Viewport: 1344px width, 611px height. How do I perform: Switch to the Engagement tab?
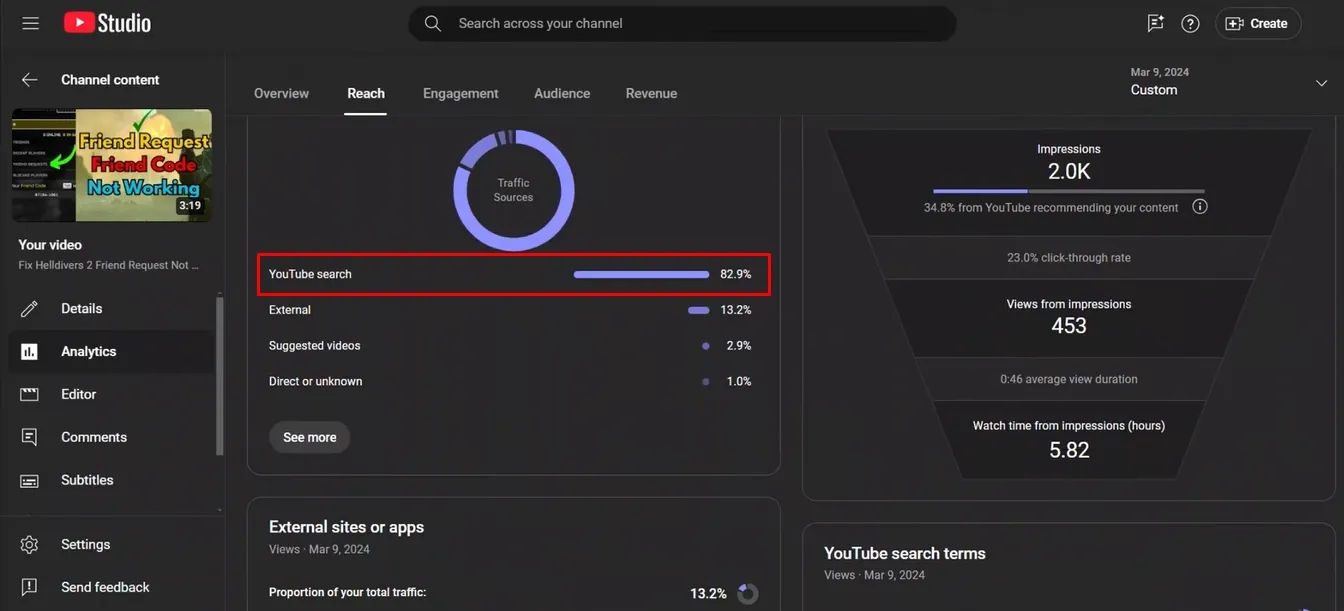(x=460, y=93)
